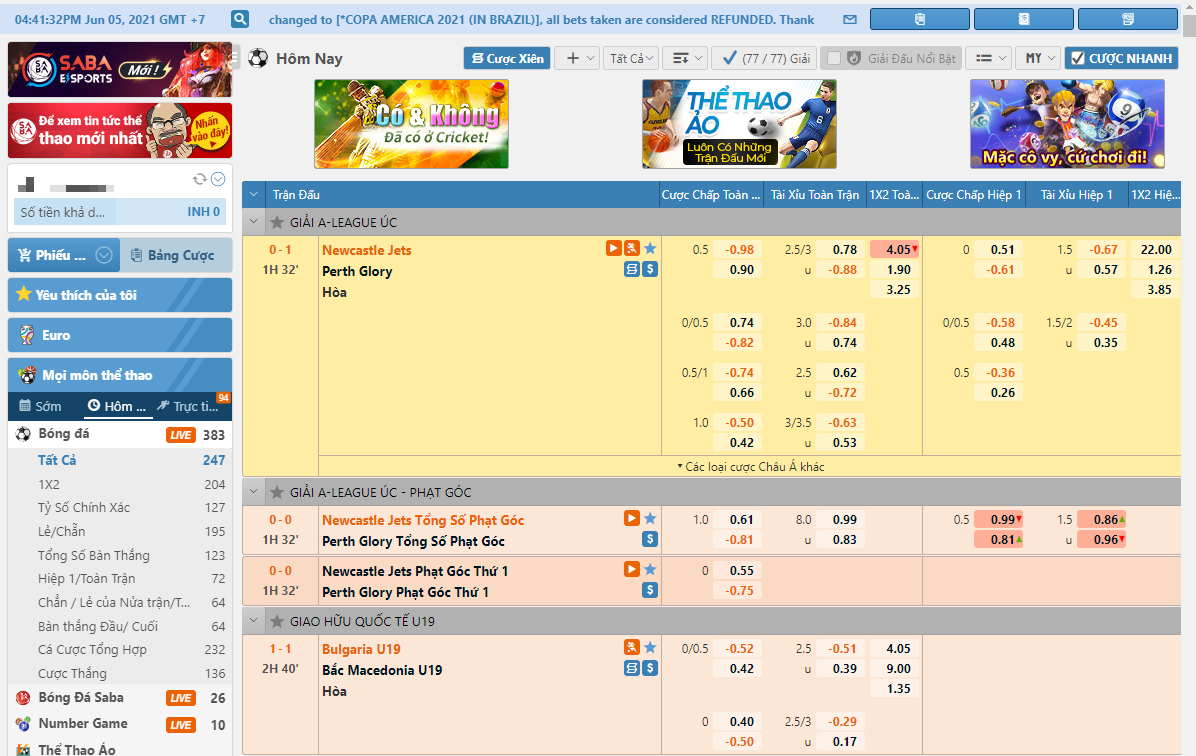Click the search magnifier icon in top bar
The height and width of the screenshot is (756, 1196).
coord(240,19)
